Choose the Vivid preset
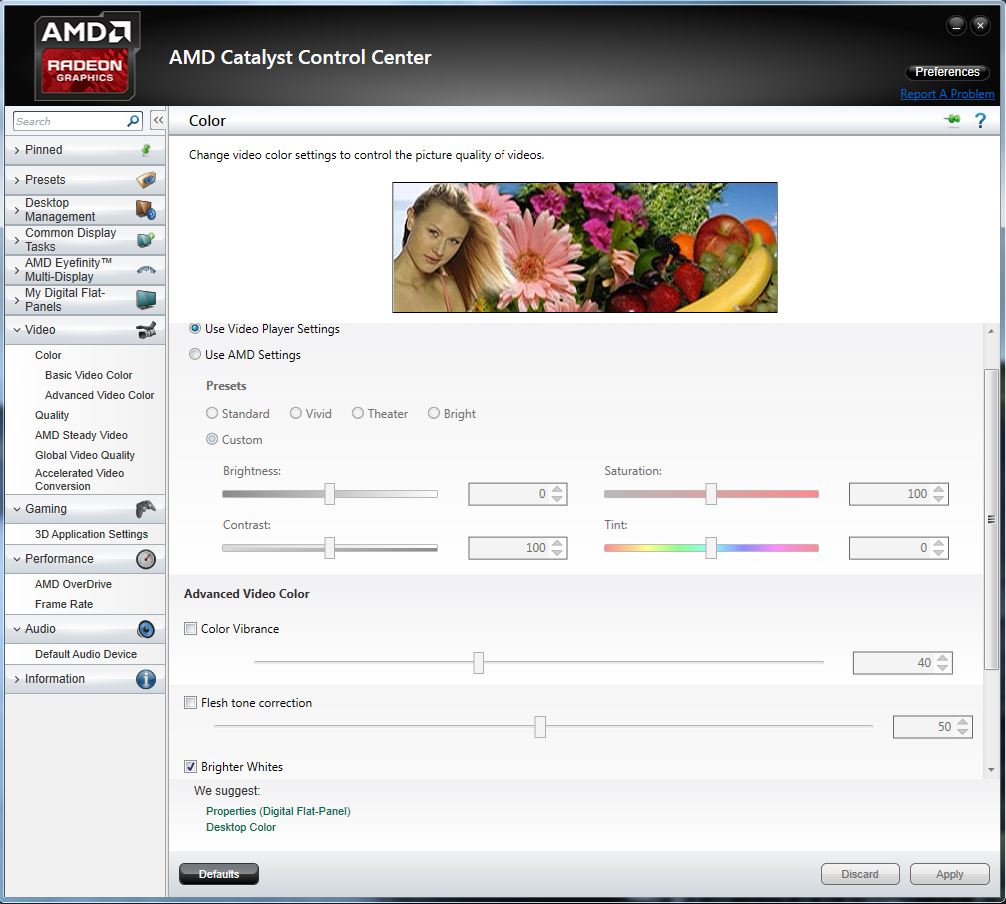Viewport: 1006px width, 904px height. (296, 413)
